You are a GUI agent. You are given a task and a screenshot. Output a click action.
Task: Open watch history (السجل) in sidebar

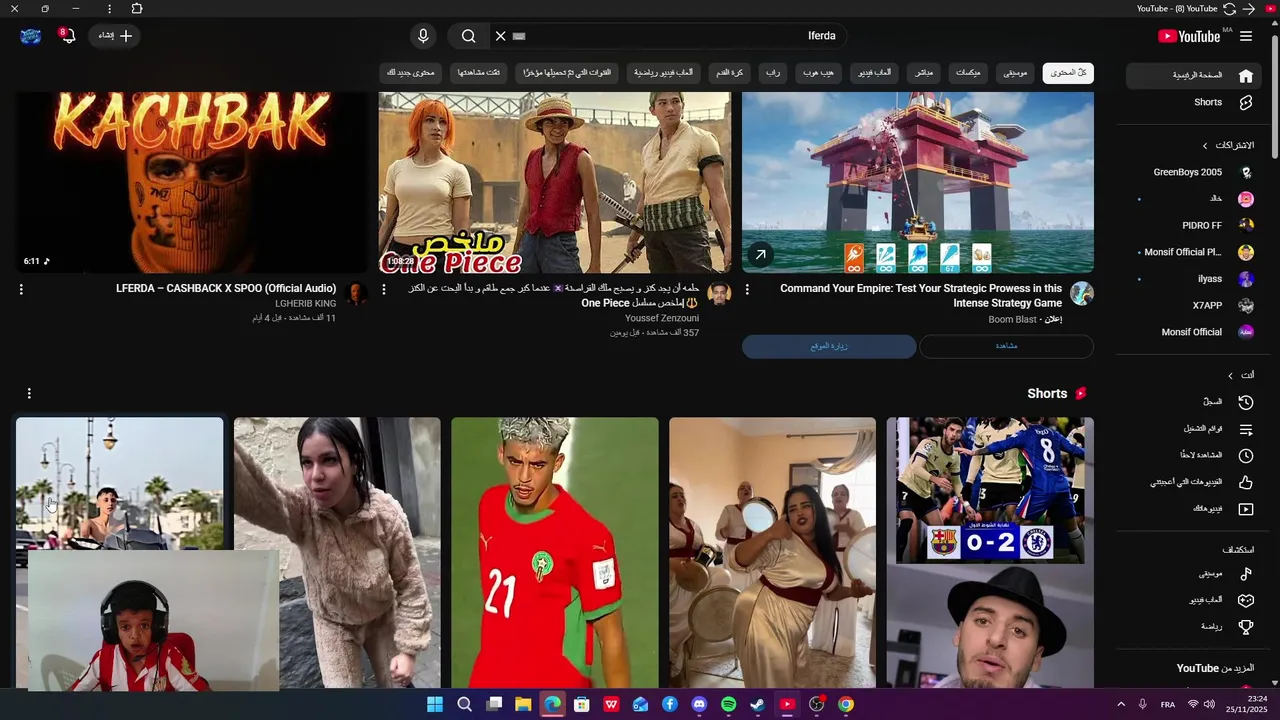pyautogui.click(x=1196, y=402)
